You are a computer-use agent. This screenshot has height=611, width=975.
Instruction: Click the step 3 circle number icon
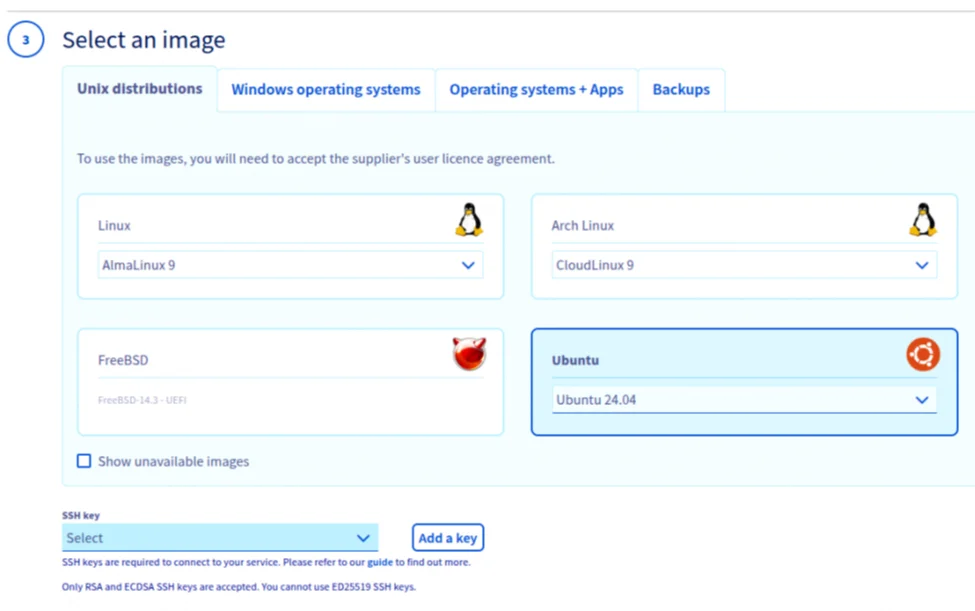26,41
